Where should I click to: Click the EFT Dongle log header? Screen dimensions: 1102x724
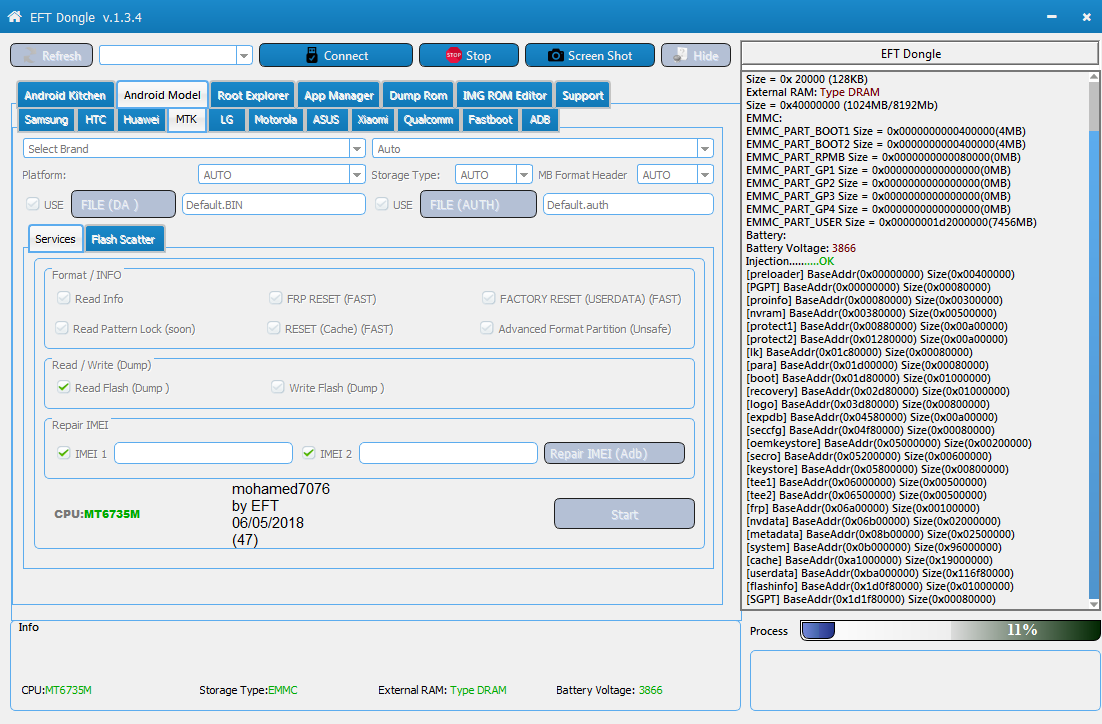919,53
